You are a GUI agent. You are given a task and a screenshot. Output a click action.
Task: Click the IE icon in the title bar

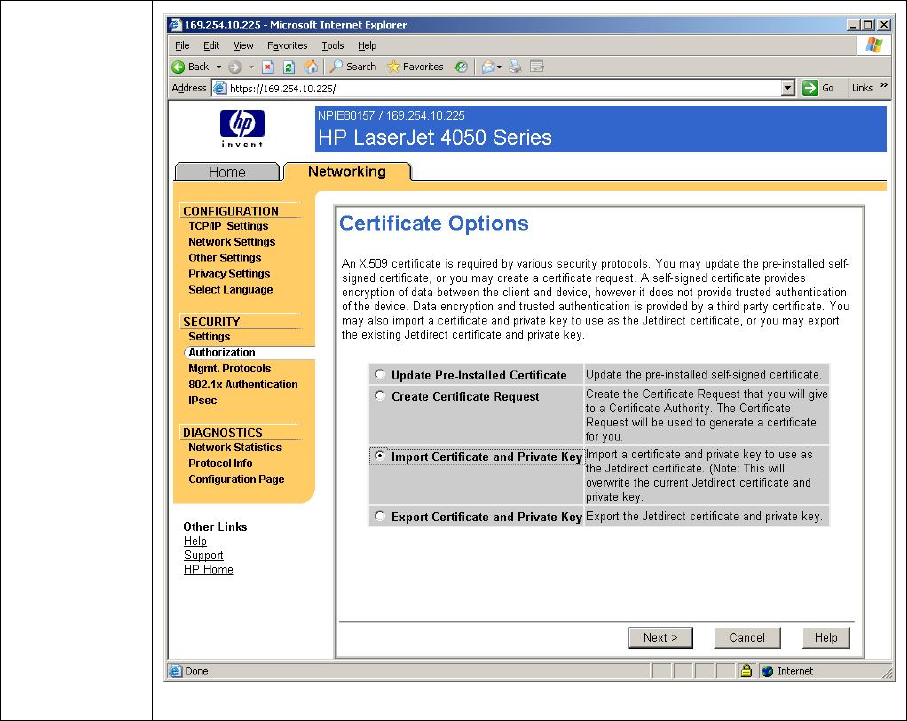click(175, 25)
